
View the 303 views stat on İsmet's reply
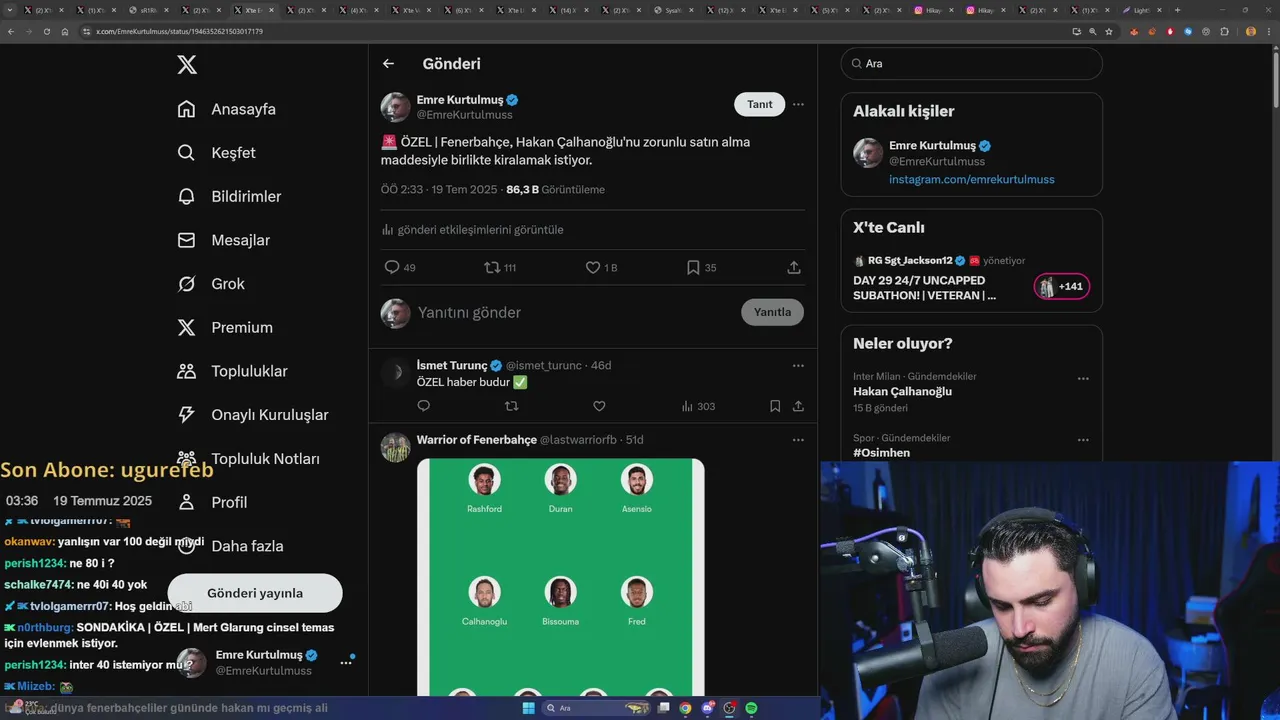pos(698,406)
